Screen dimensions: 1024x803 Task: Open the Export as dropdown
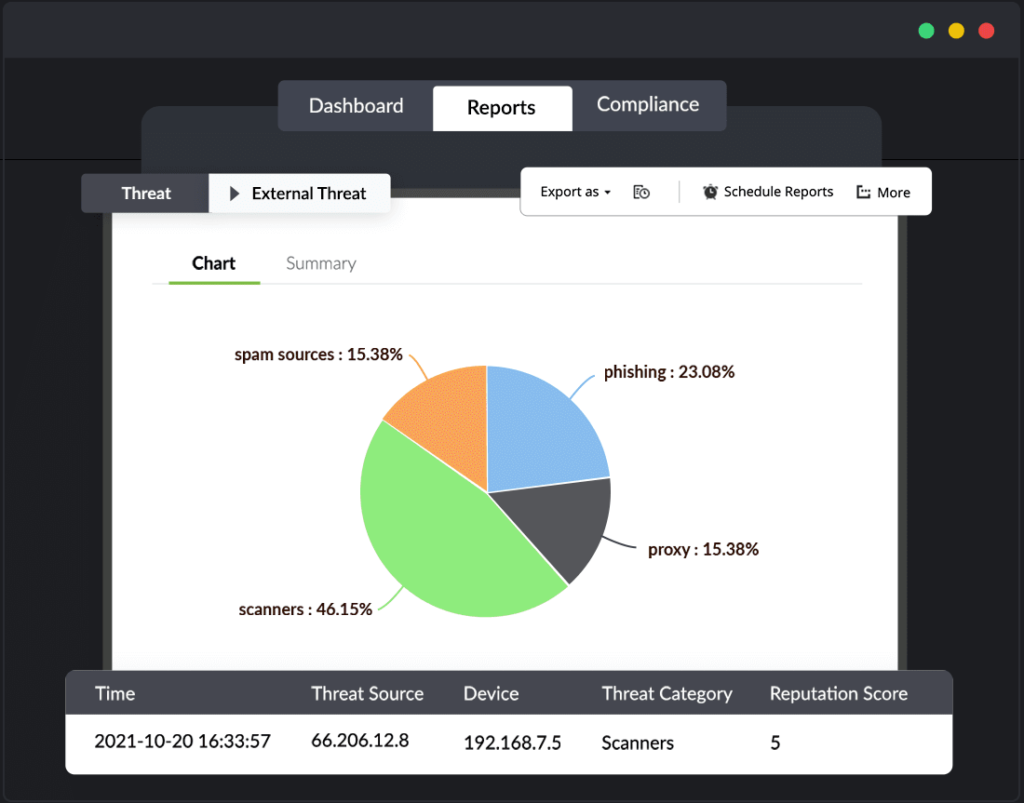(574, 191)
